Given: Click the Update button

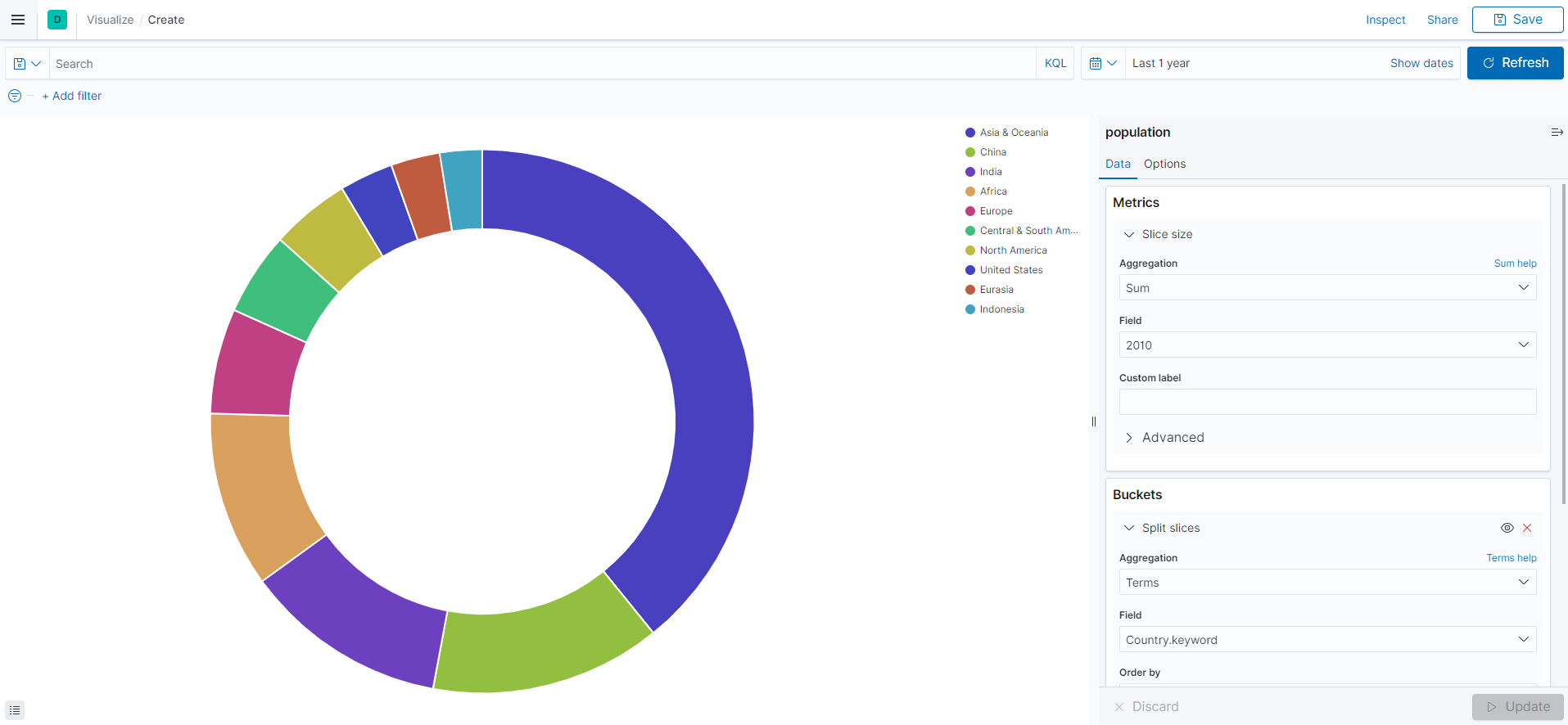Looking at the screenshot, I should point(1517,707).
